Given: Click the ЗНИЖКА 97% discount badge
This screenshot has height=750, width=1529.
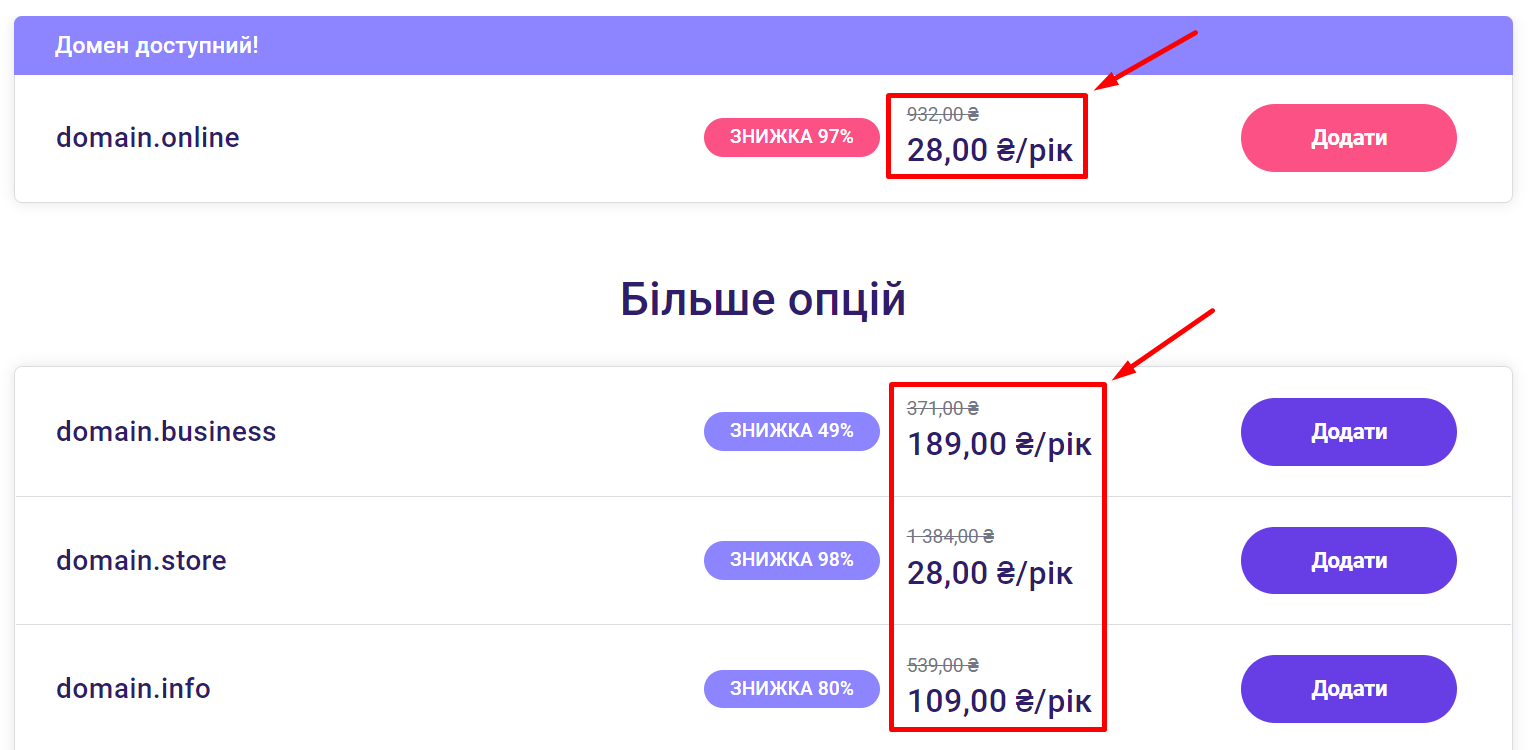Looking at the screenshot, I should click(x=791, y=138).
